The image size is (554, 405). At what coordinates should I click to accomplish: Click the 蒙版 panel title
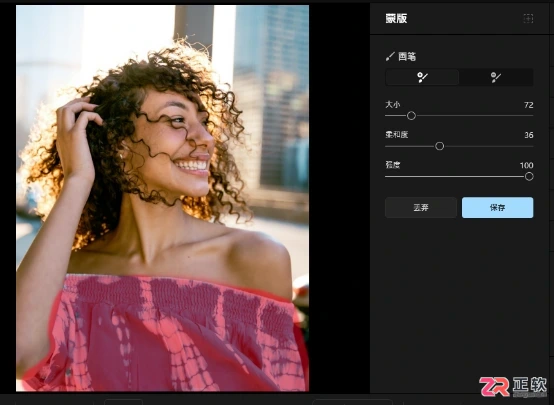click(396, 18)
